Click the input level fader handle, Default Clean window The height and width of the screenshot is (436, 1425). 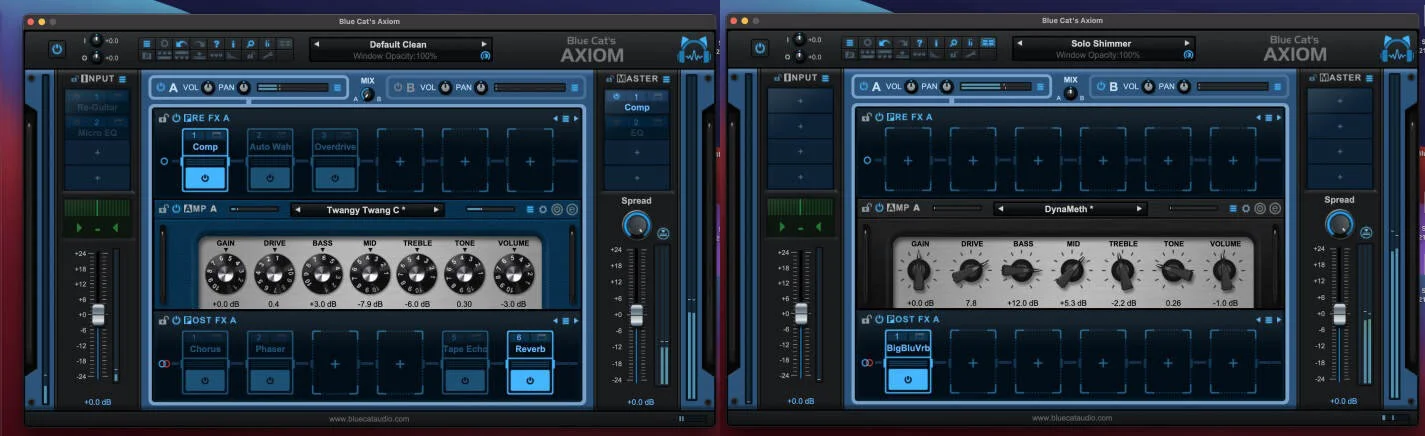tap(98, 313)
